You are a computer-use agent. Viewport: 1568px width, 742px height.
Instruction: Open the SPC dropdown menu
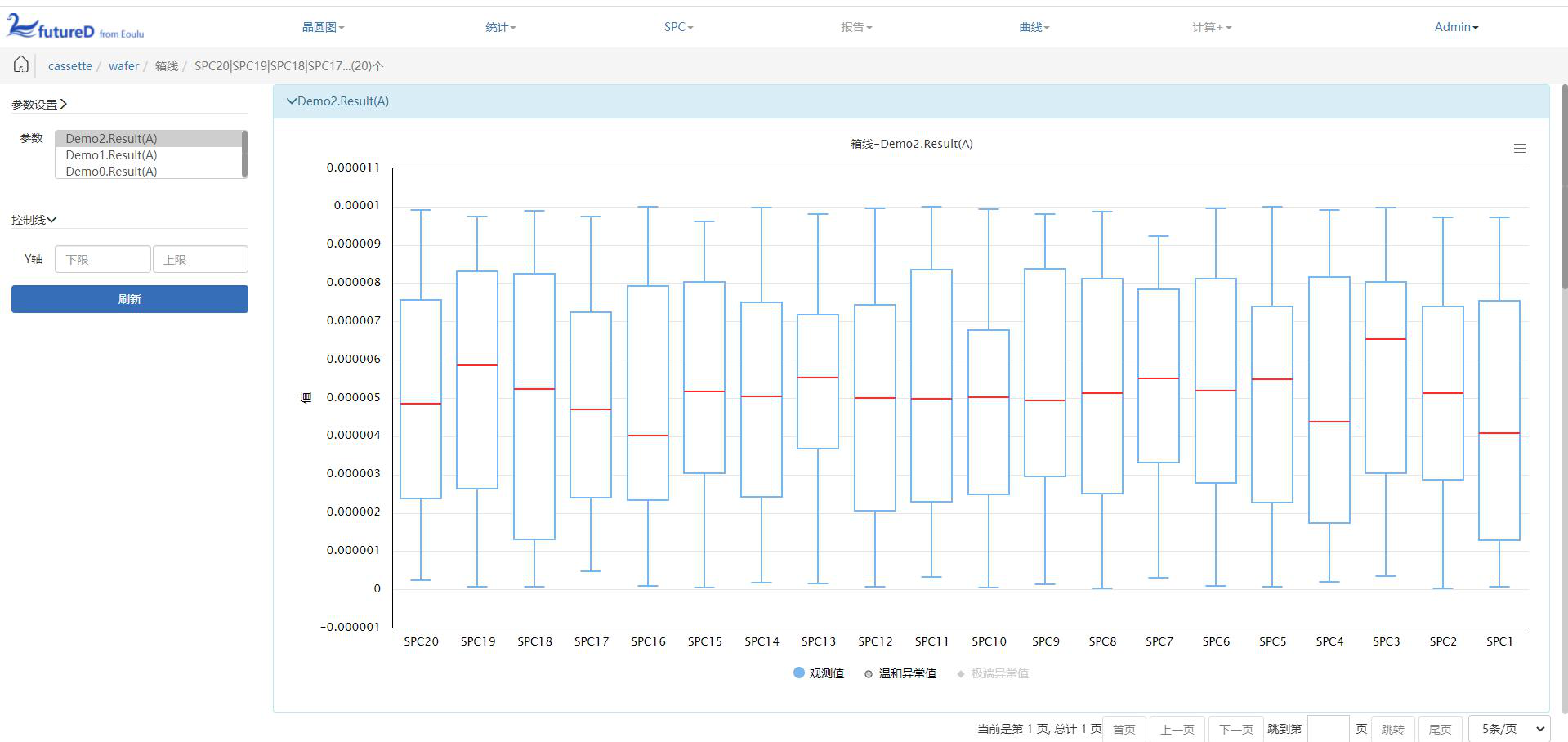pos(679,27)
